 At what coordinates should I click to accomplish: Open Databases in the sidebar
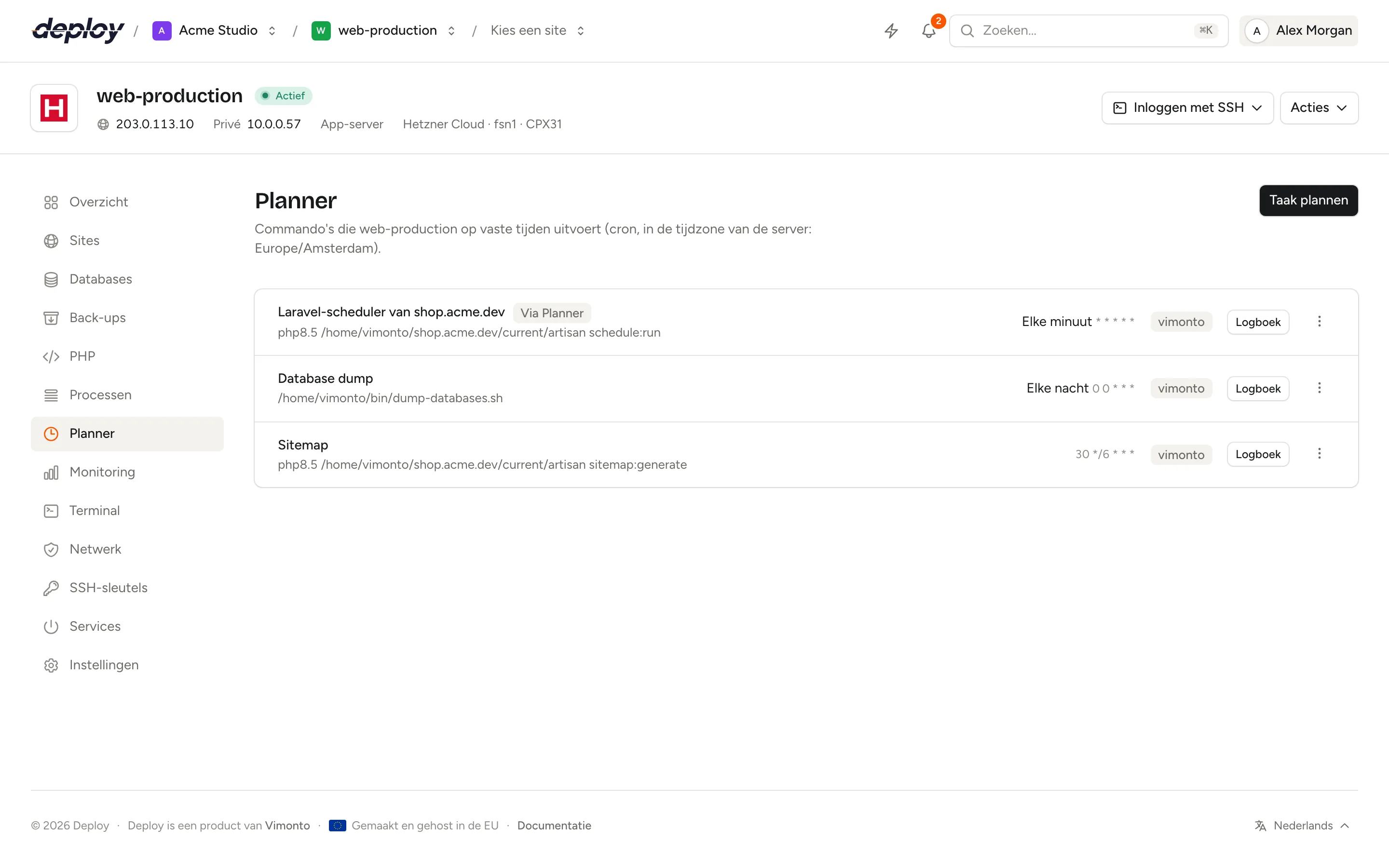tap(127, 279)
